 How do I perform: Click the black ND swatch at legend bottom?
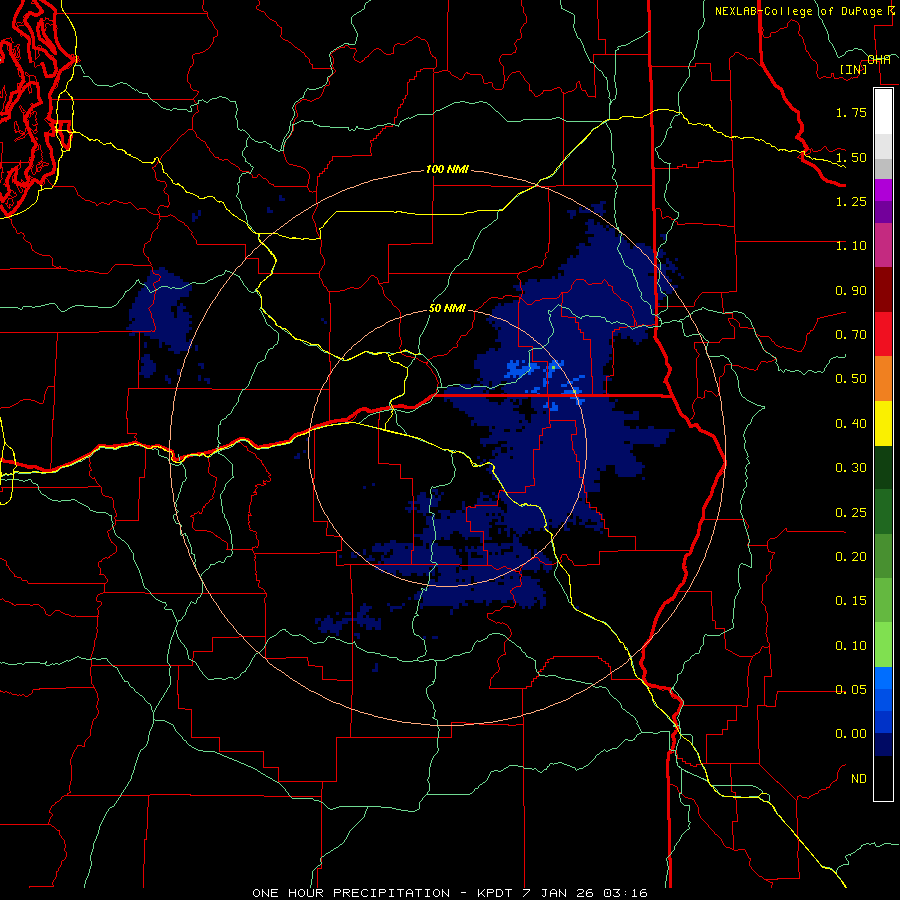(x=883, y=778)
